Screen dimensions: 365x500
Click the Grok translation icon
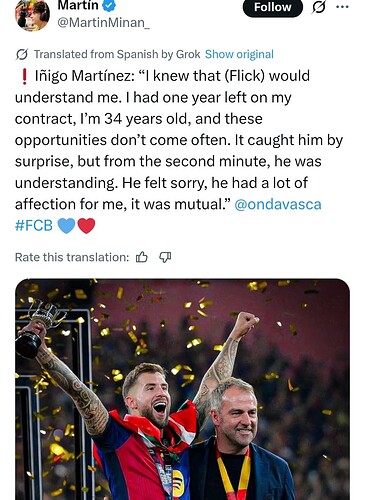[22, 54]
